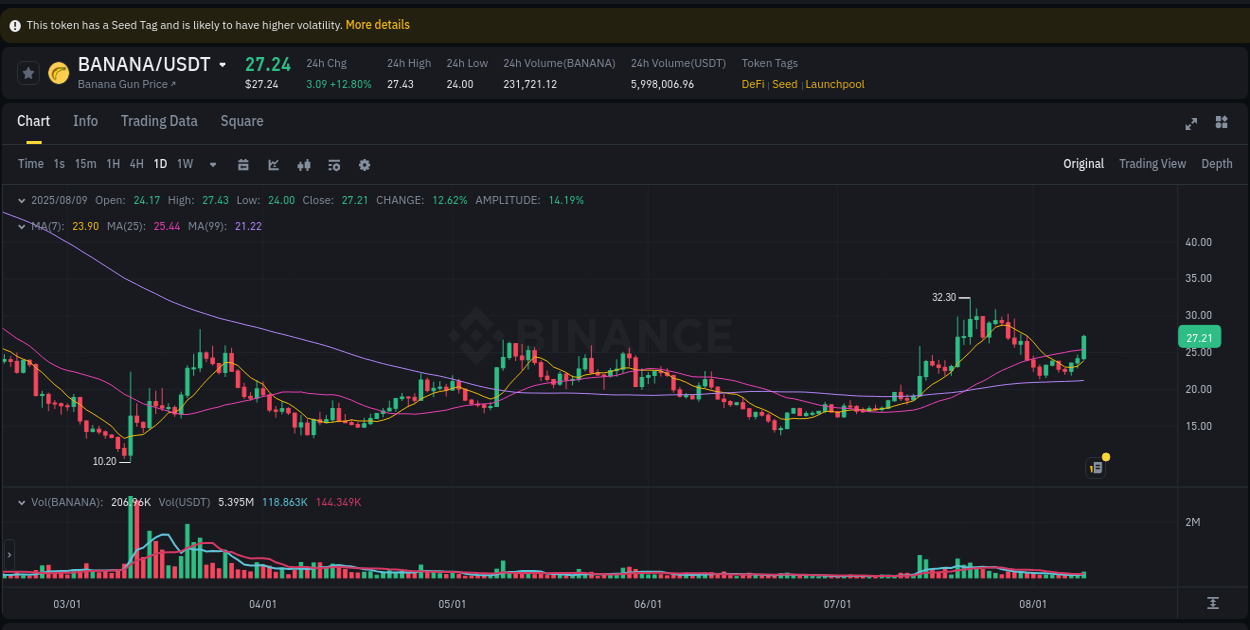This screenshot has height=630, width=1250.
Task: Open the BANANA/USDT pair selector dropdown
Action: pos(222,63)
